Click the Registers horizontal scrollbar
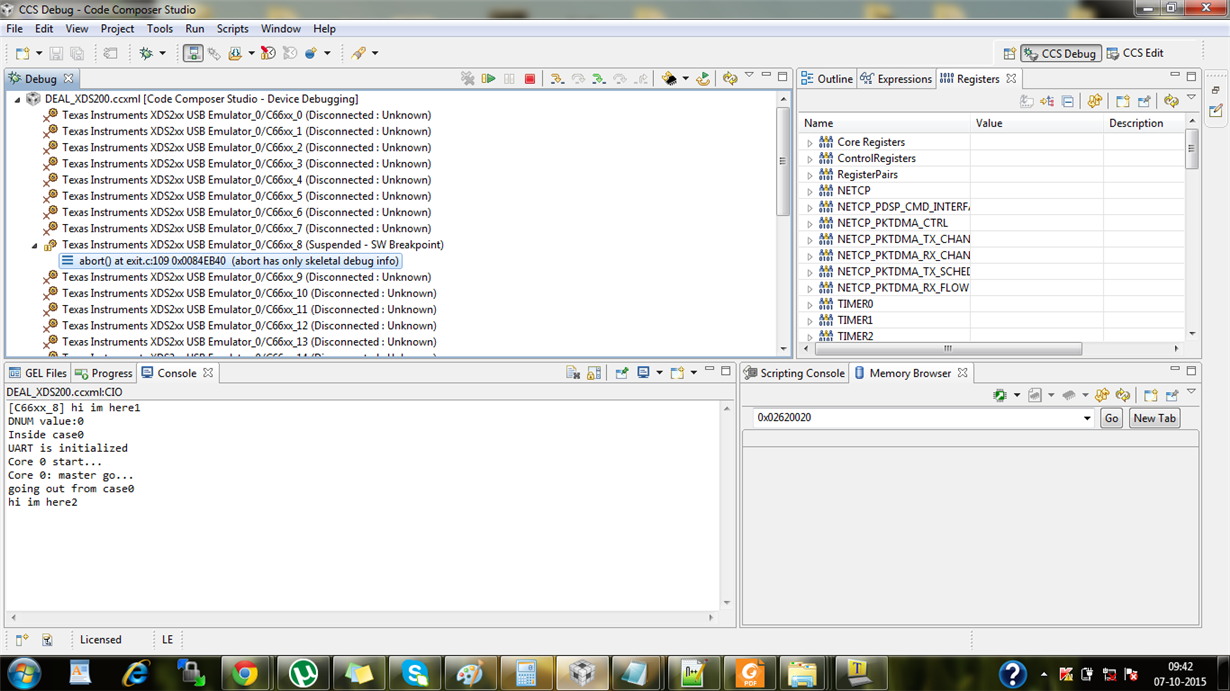 coord(948,349)
